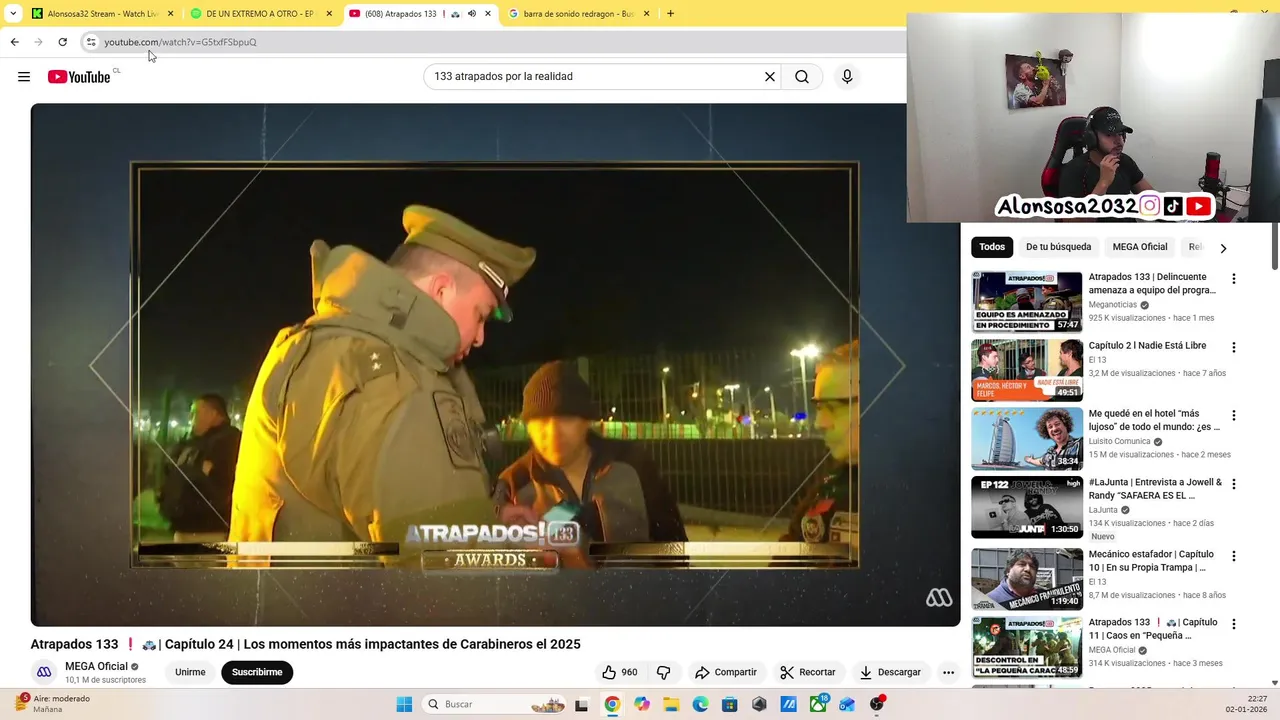Open taskbar weather widget Aire: moderado
This screenshot has height=720, width=1280.
53,704
